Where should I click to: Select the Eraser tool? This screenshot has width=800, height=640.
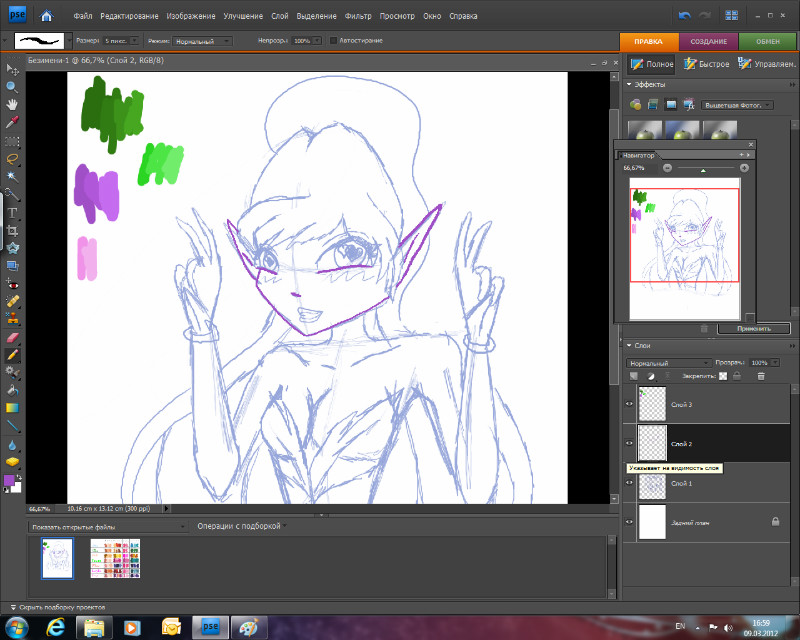pyautogui.click(x=13, y=336)
